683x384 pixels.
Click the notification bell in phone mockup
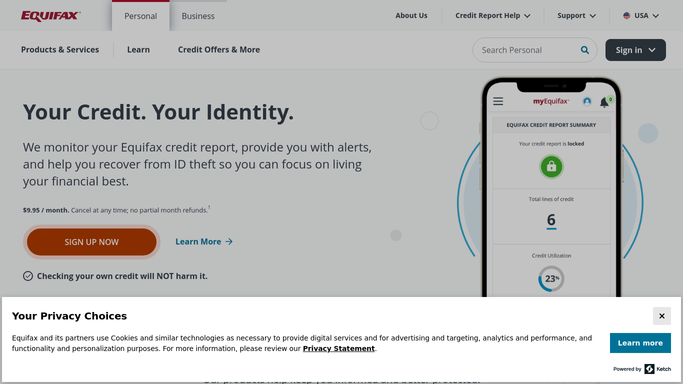604,102
